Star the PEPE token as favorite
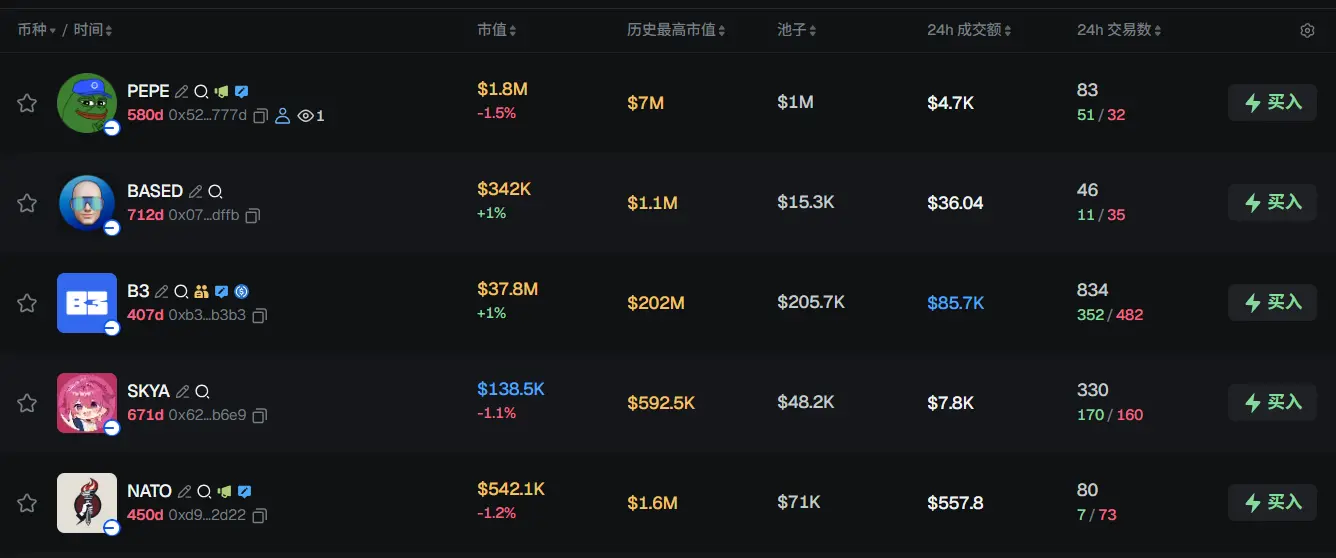 (x=27, y=103)
